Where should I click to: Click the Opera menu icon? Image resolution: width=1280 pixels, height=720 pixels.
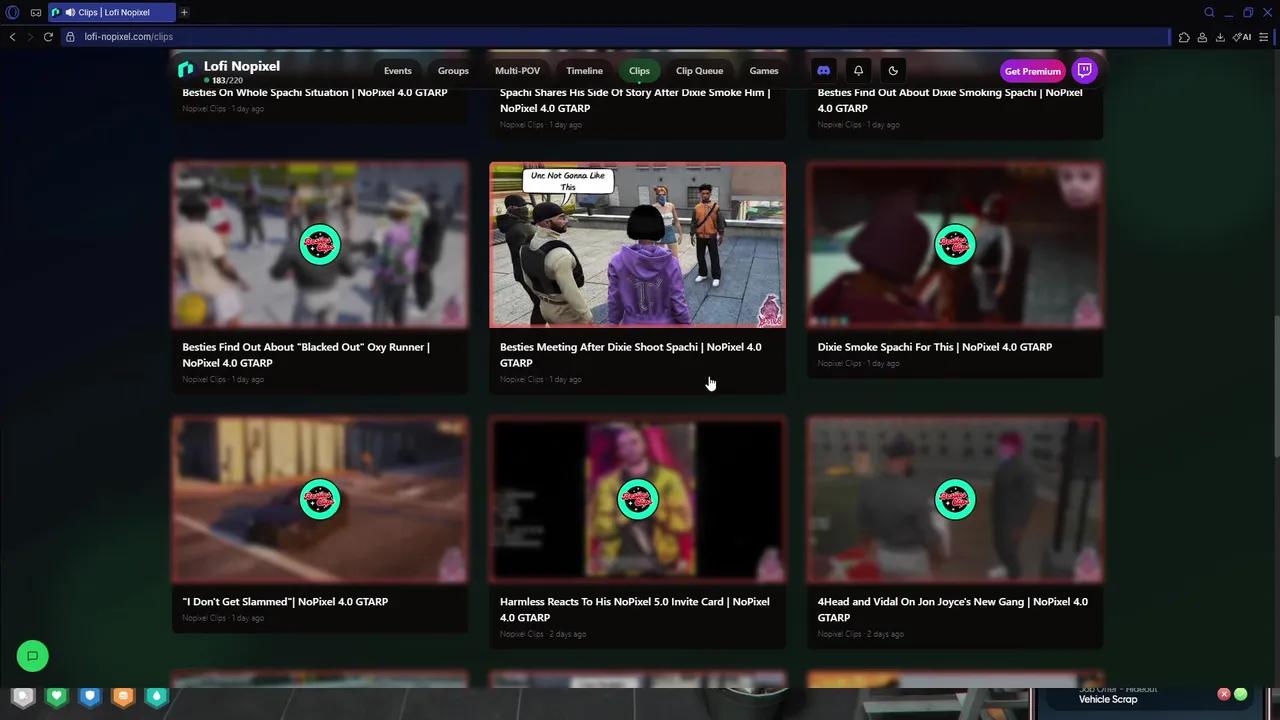click(13, 12)
